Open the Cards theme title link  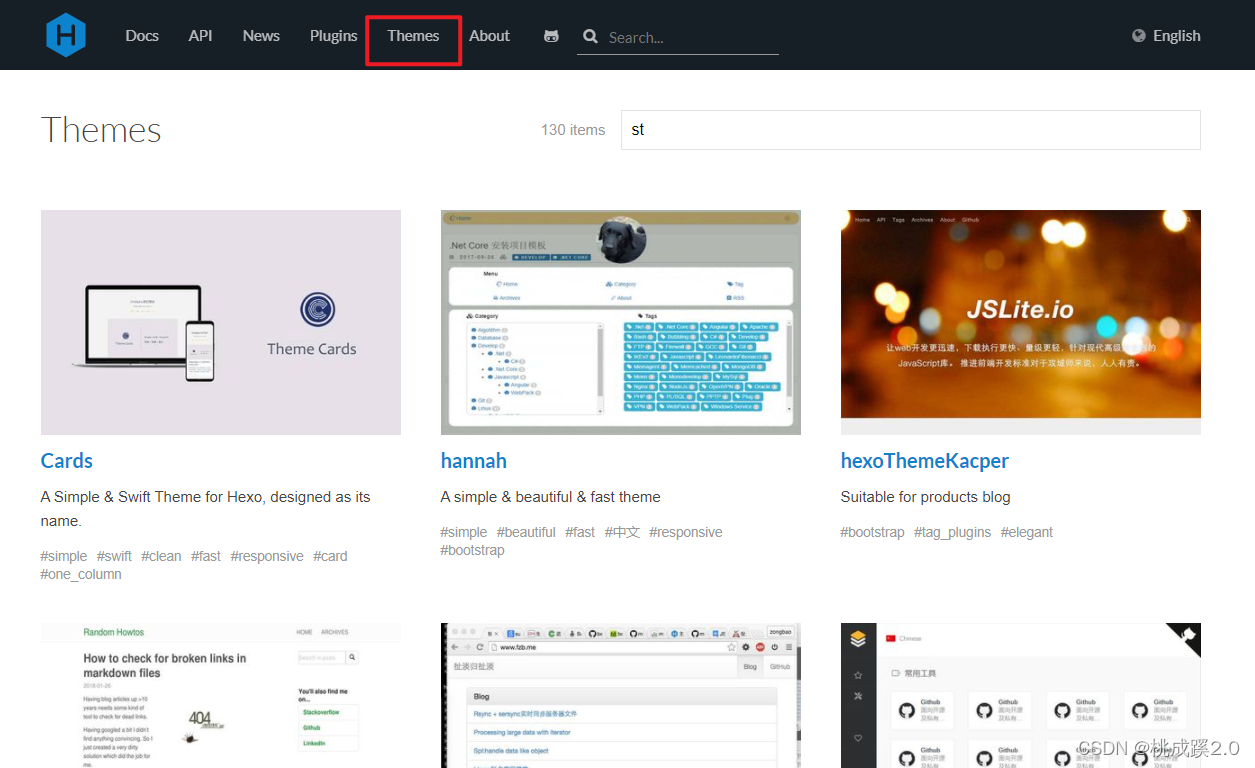point(67,461)
